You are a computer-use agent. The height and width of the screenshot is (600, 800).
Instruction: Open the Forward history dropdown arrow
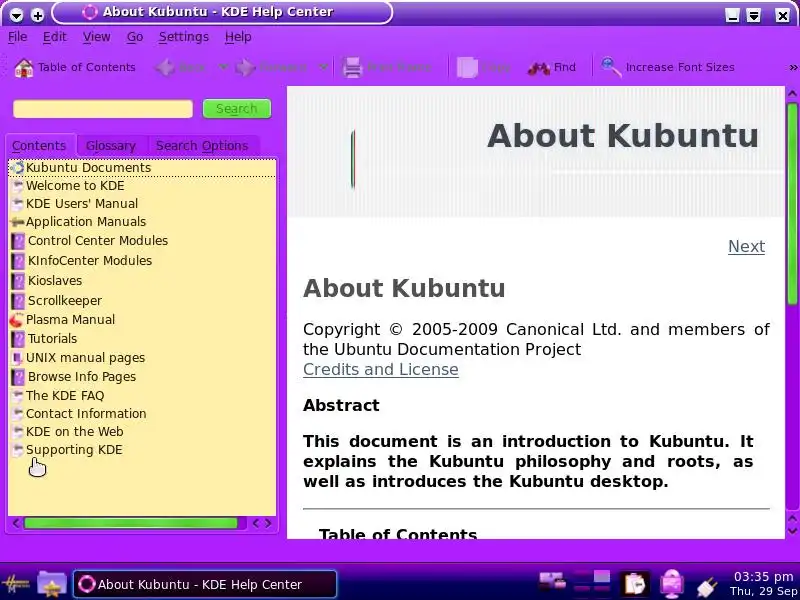pyautogui.click(x=323, y=67)
